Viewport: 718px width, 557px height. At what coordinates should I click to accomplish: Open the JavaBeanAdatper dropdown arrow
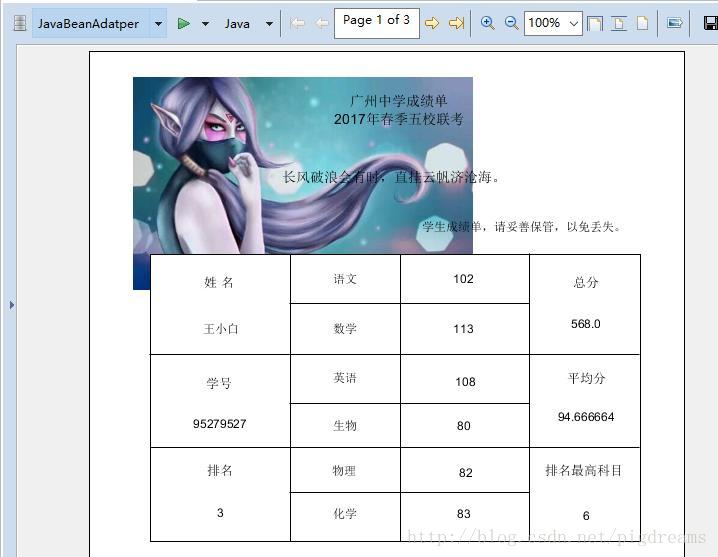(158, 23)
